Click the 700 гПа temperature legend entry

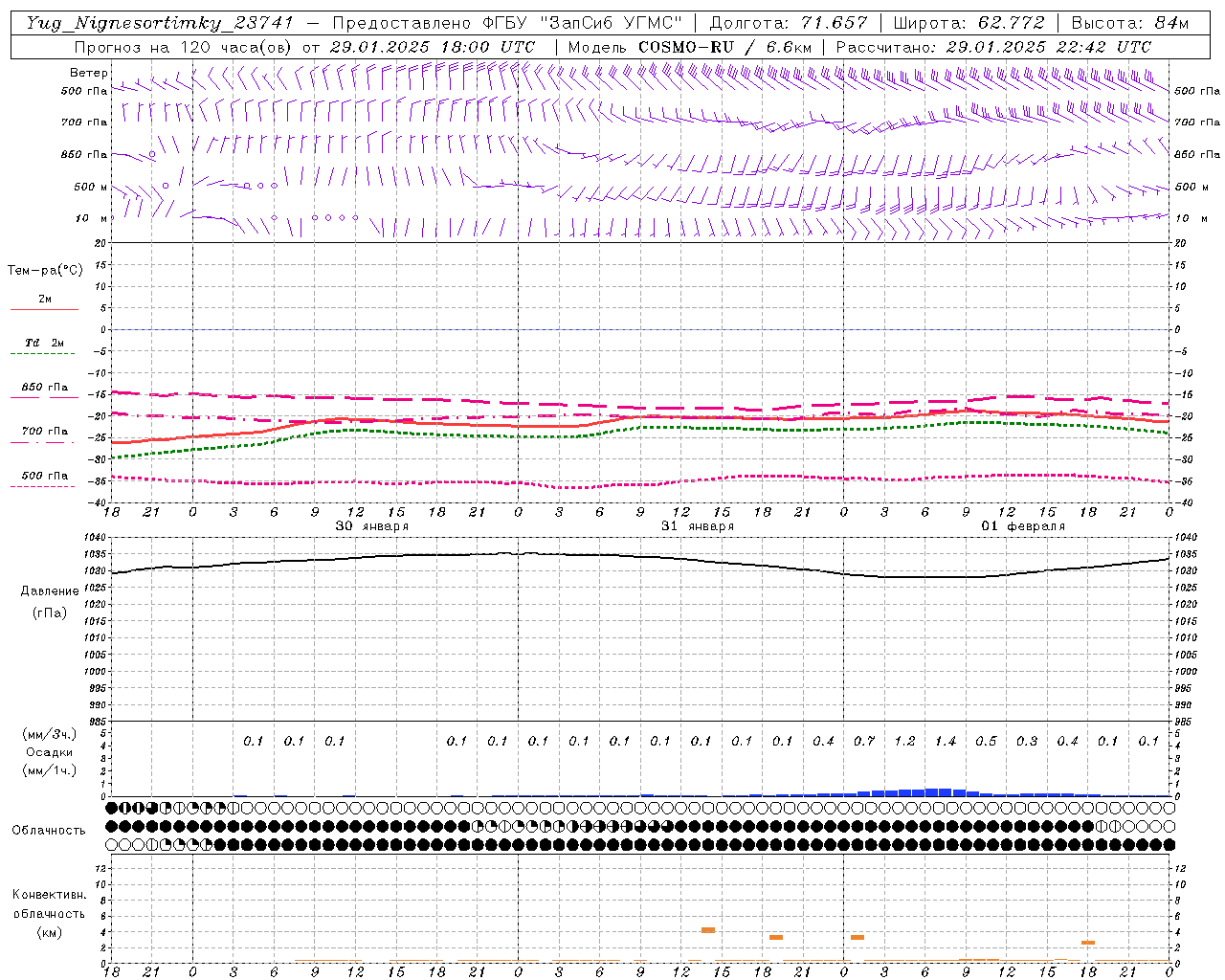tap(45, 432)
